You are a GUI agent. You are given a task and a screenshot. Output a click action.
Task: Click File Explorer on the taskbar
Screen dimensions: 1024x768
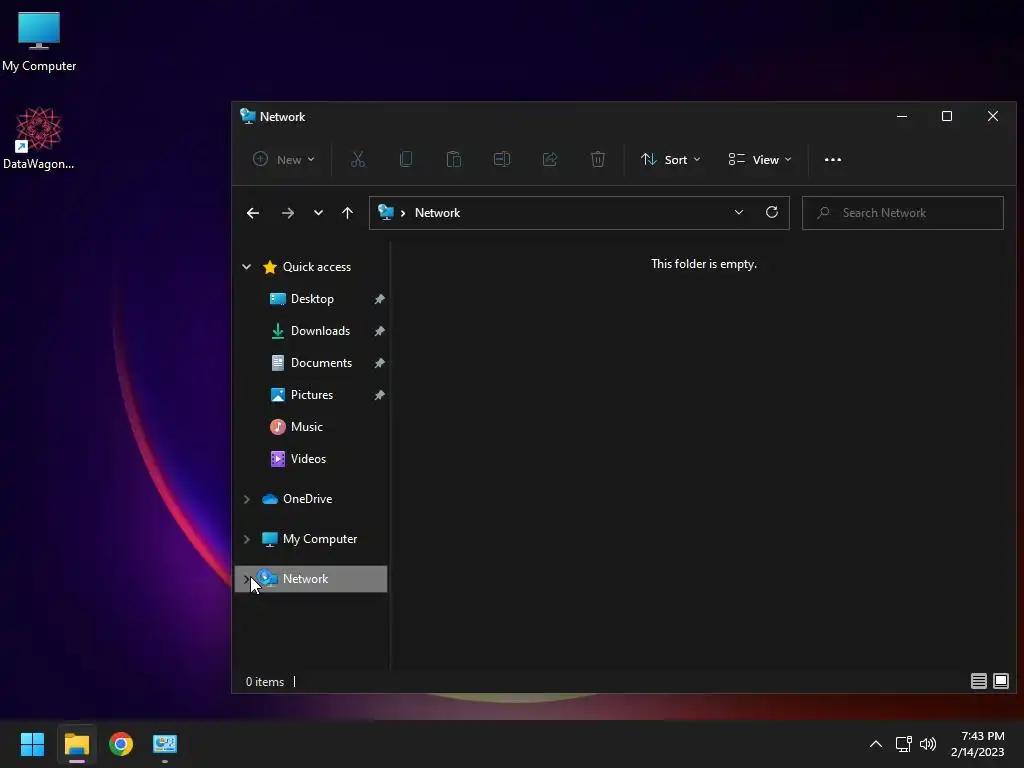[76, 744]
